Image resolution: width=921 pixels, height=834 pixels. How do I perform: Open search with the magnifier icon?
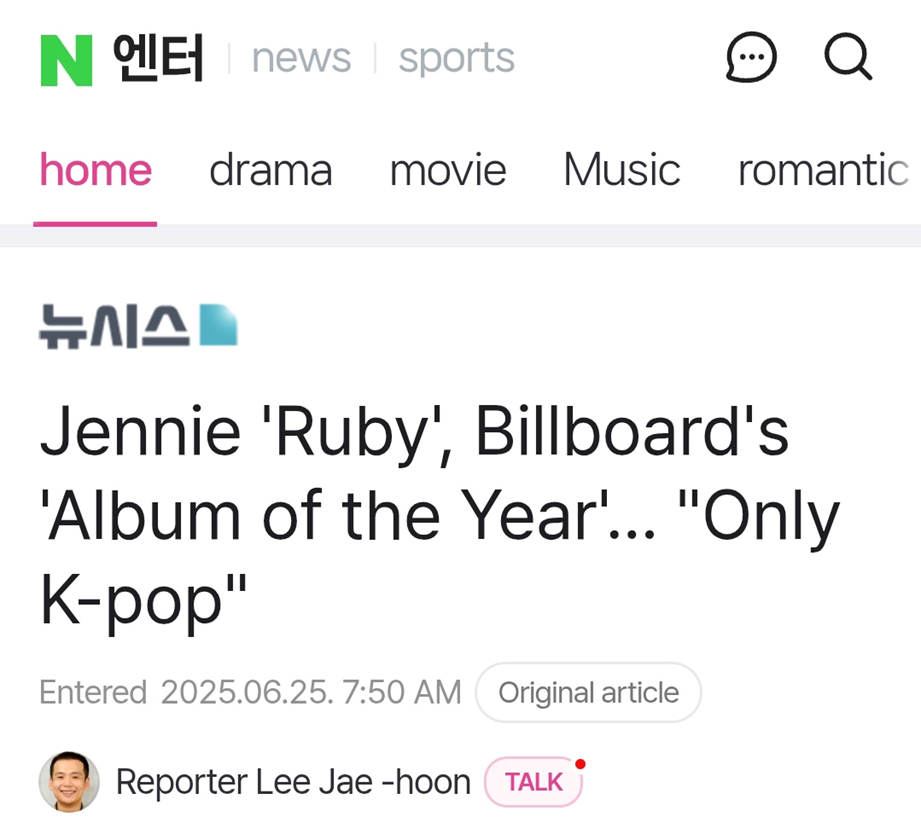848,56
